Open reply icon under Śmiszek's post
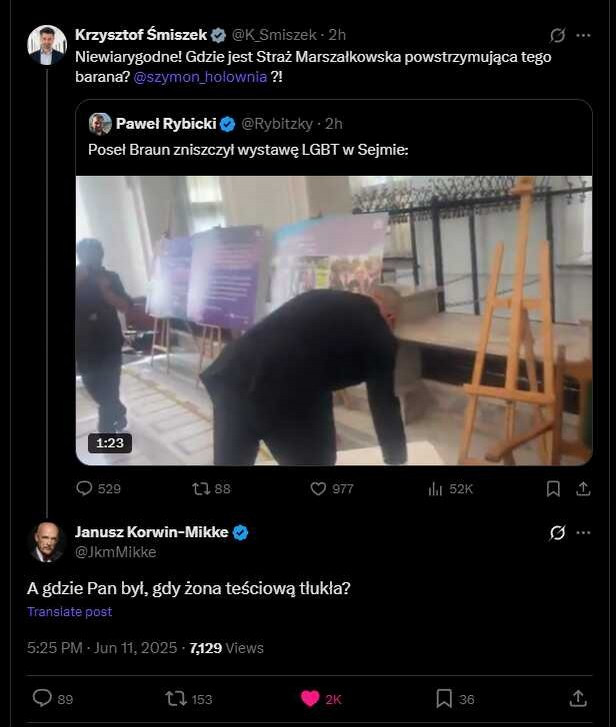Screen dimensions: 616x727 coord(84,488)
